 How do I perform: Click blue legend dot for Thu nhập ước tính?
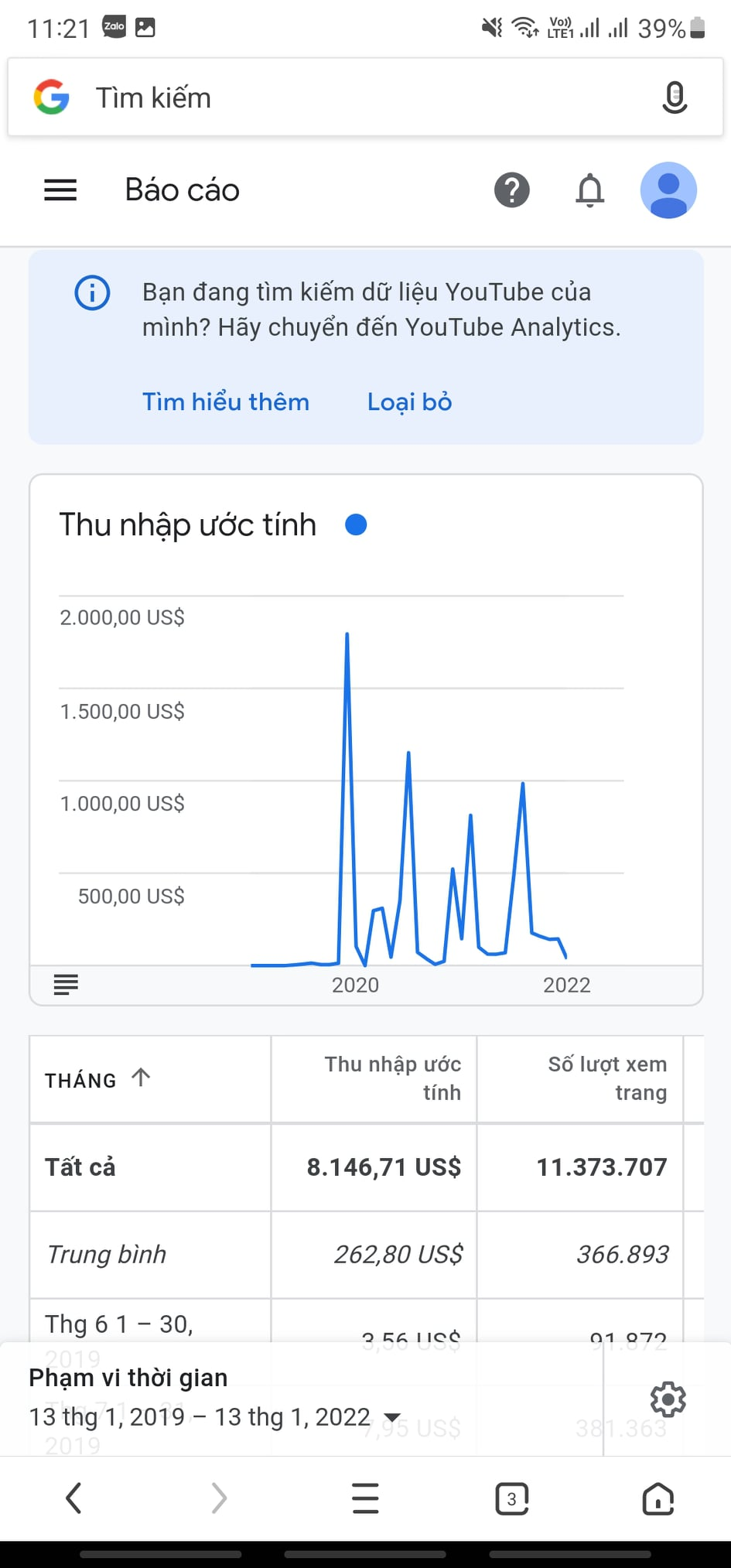[356, 525]
